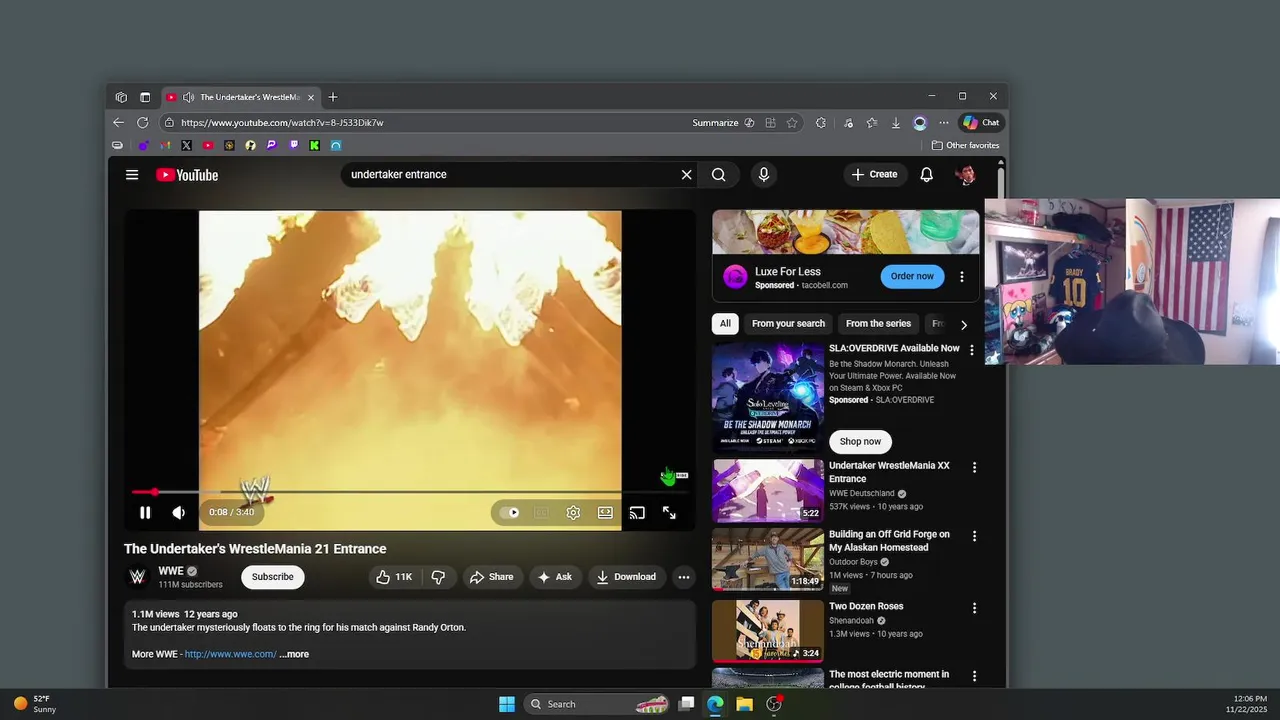Viewport: 1280px width, 720px height.
Task: Download the video
Action: click(x=626, y=577)
